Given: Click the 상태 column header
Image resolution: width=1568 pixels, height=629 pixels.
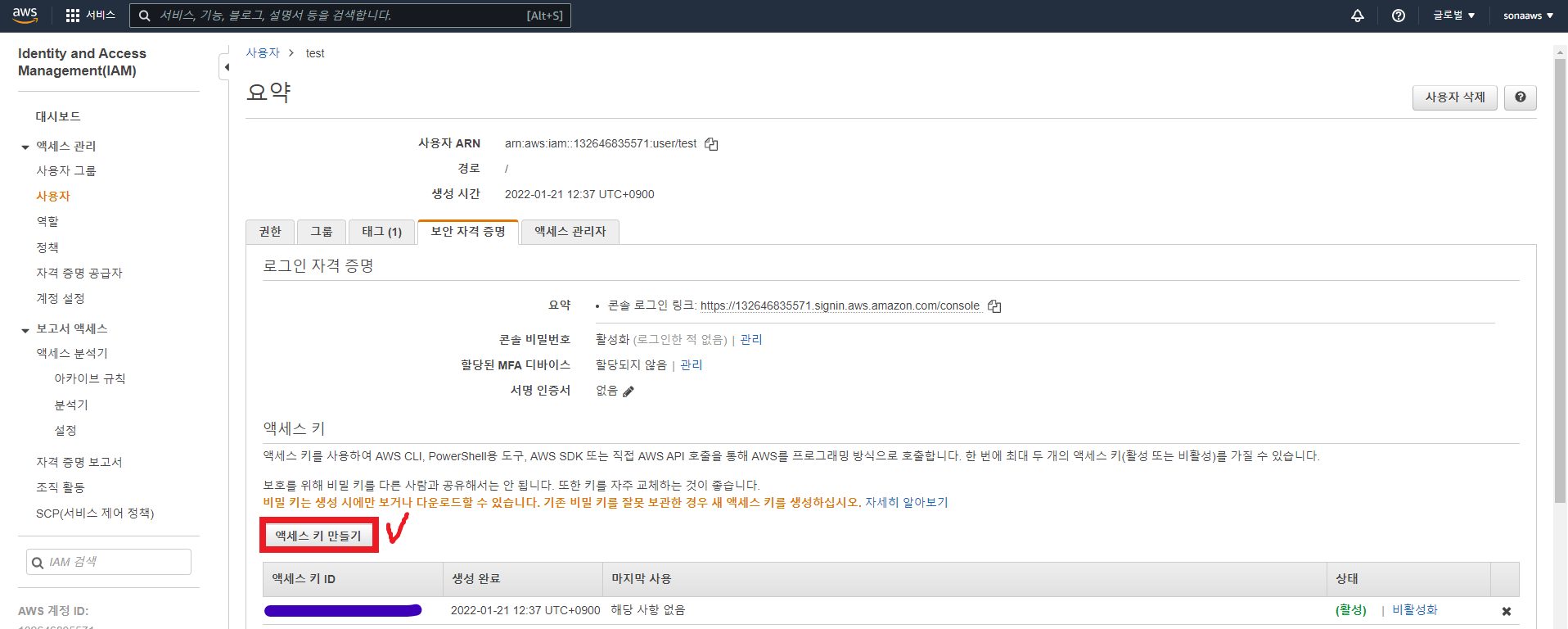Looking at the screenshot, I should (1408, 579).
